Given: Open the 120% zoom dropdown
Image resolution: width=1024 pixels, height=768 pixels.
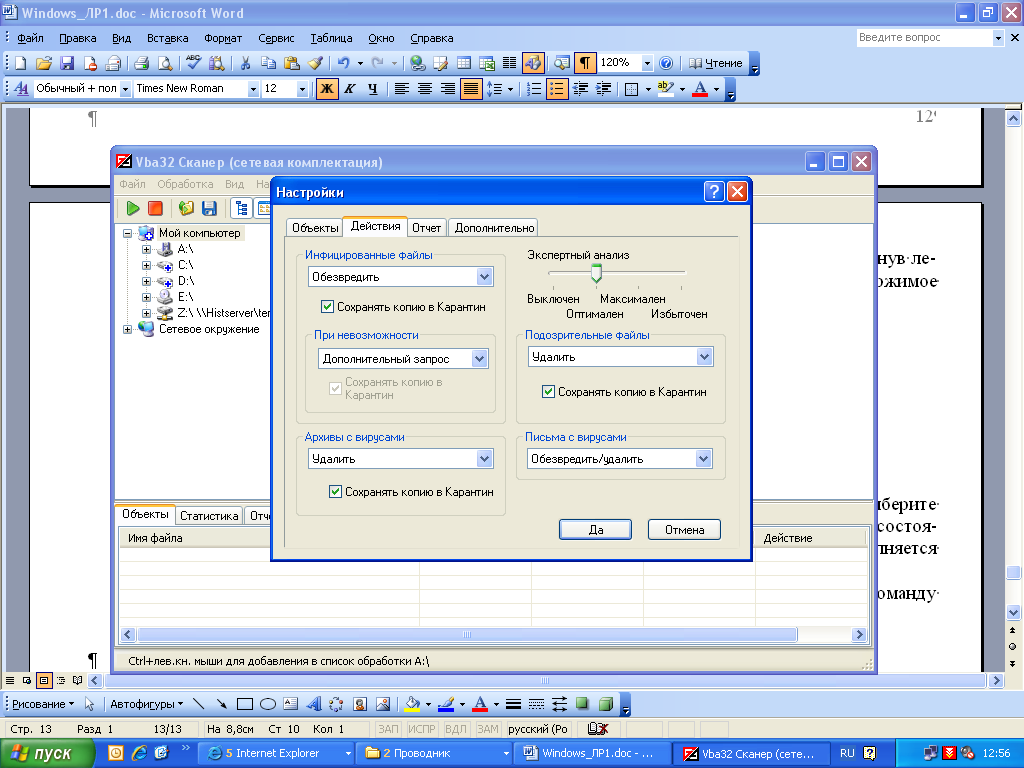Looking at the screenshot, I should 647,63.
